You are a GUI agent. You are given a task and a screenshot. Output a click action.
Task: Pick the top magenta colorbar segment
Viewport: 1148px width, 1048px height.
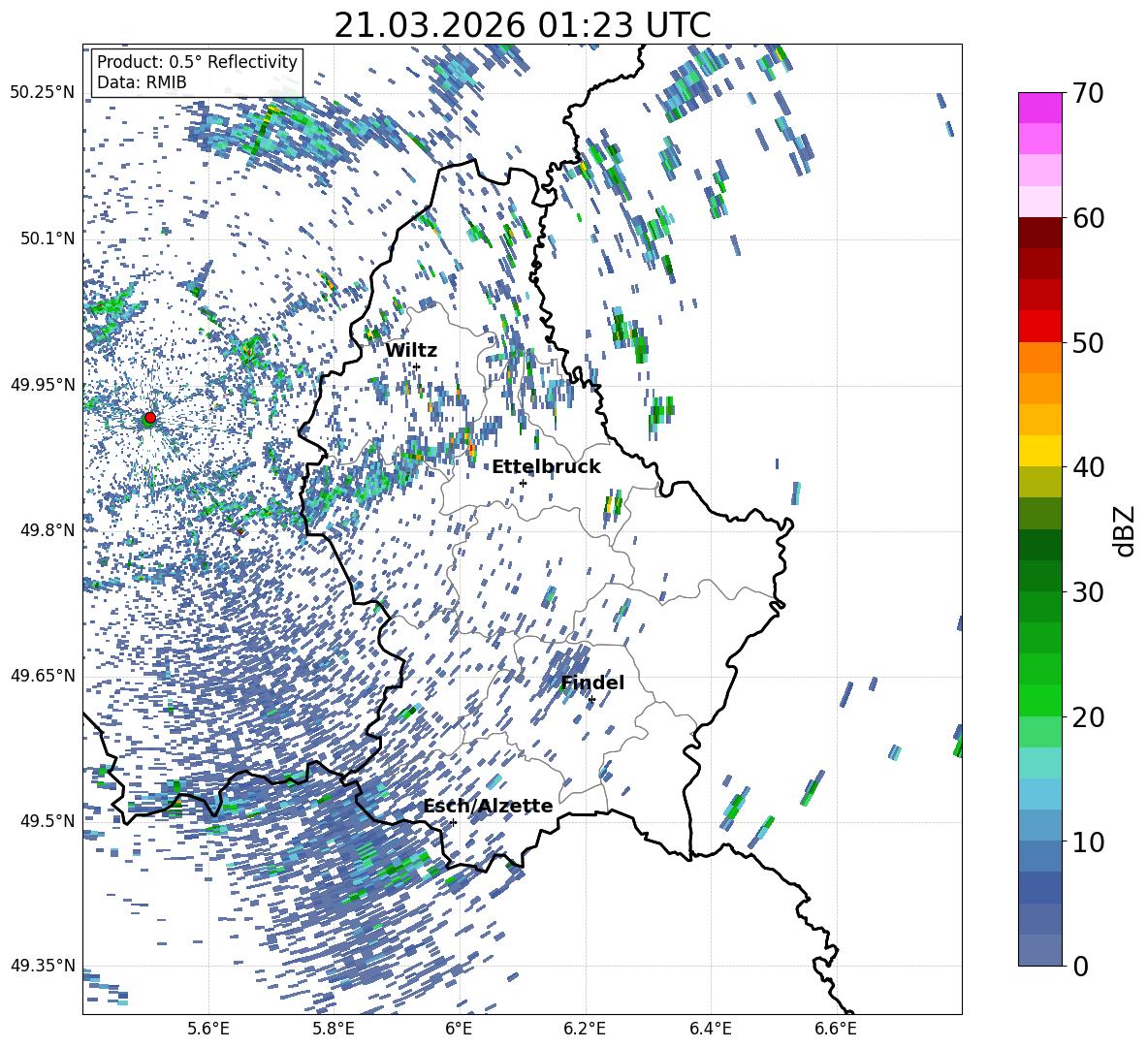(x=1040, y=108)
